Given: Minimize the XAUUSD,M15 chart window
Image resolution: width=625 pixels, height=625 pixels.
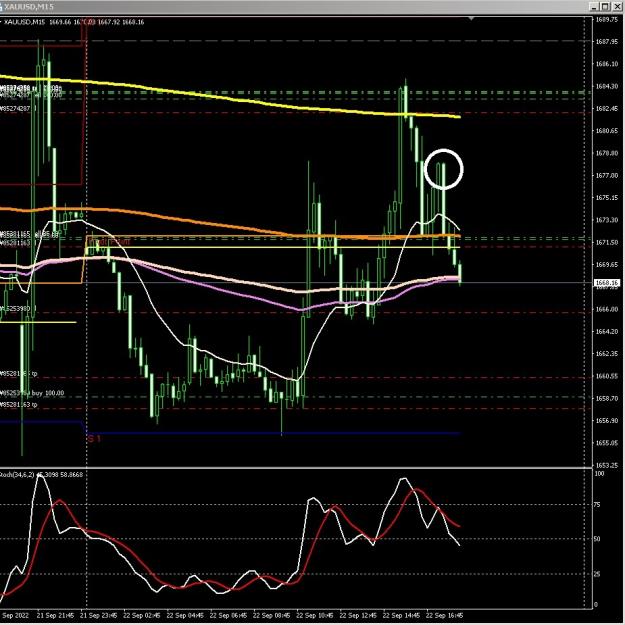Looking at the screenshot, I should [594, 7].
